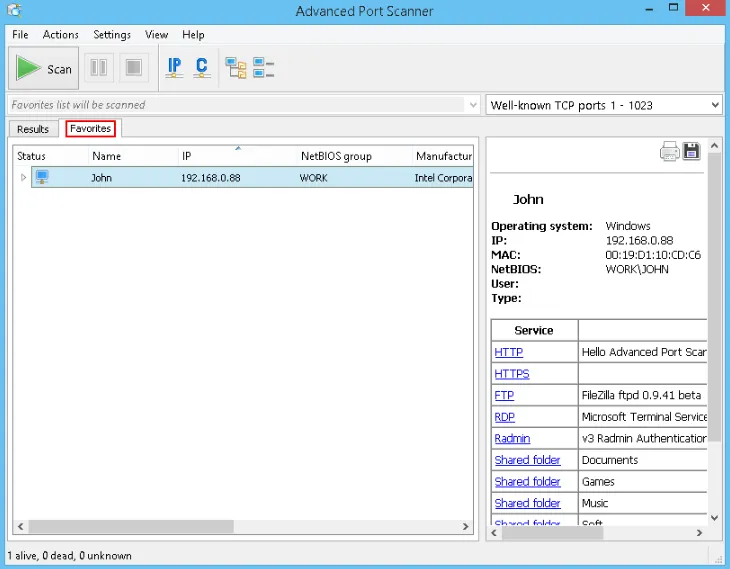Viewport: 730px width, 569px height.
Task: Click the host list scroll left arrow
Action: pos(20,527)
